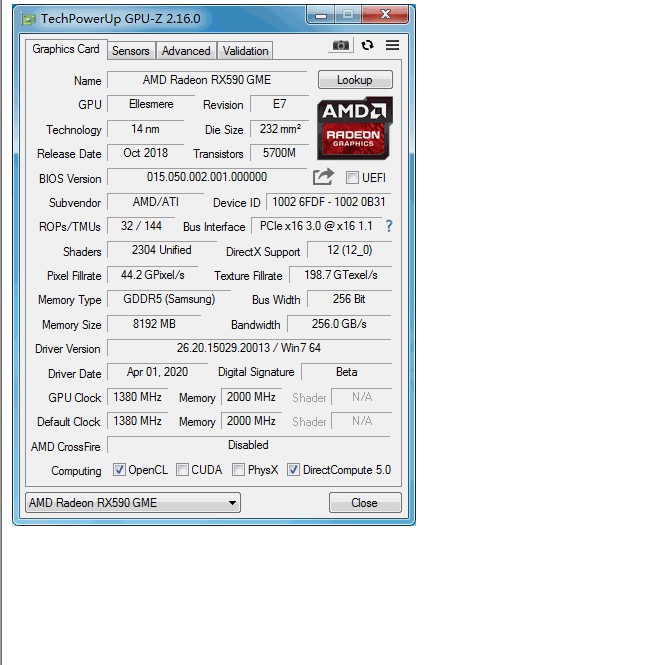Click the Revision field E7

click(x=279, y=104)
